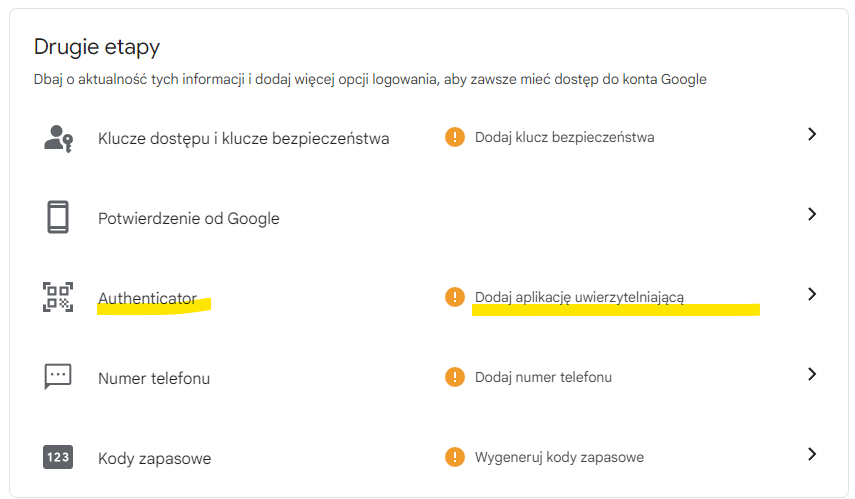Click the Authenticator QR code icon
The height and width of the screenshot is (499, 855).
click(58, 297)
